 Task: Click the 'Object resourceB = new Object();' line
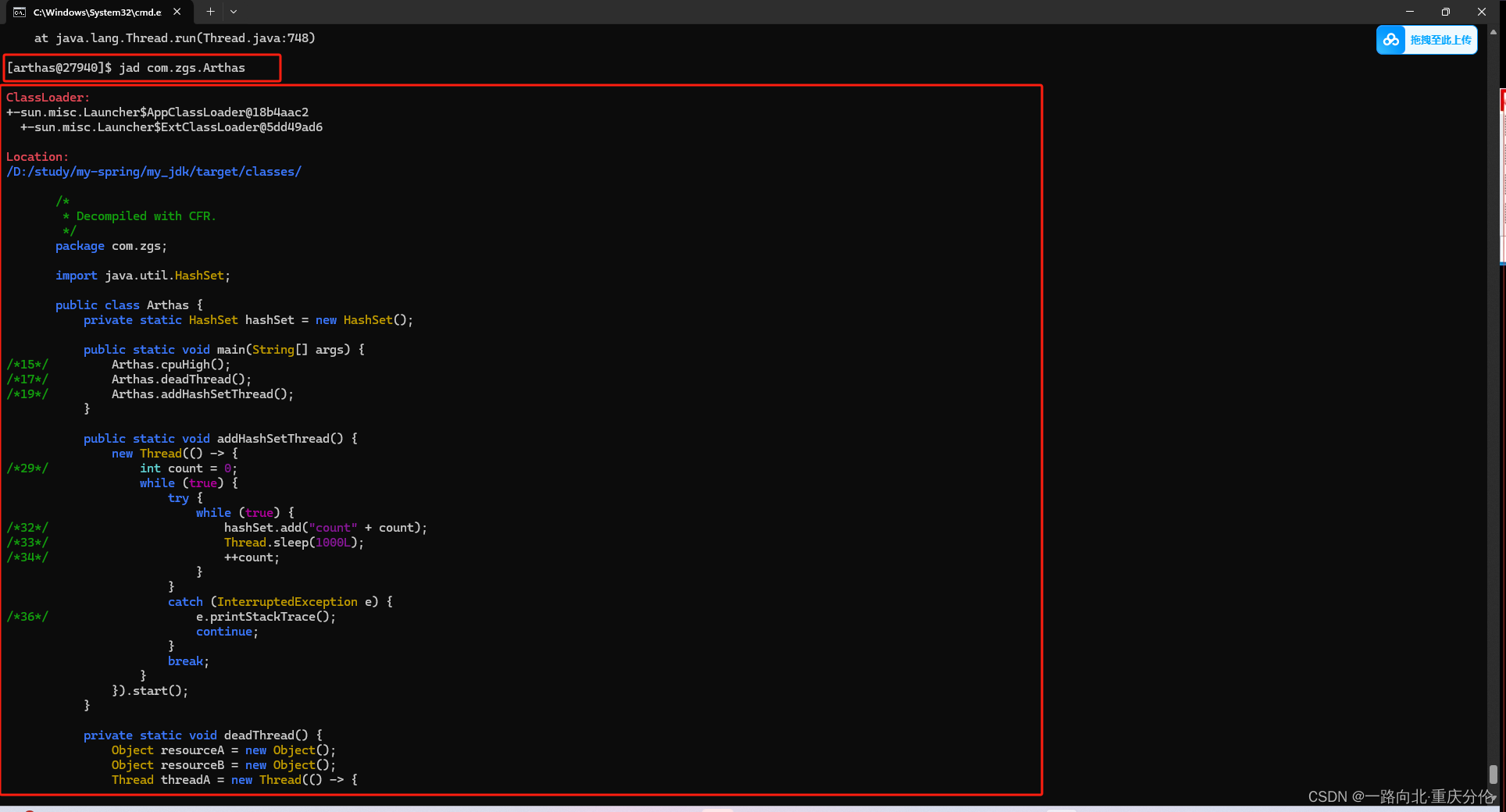[x=223, y=765]
